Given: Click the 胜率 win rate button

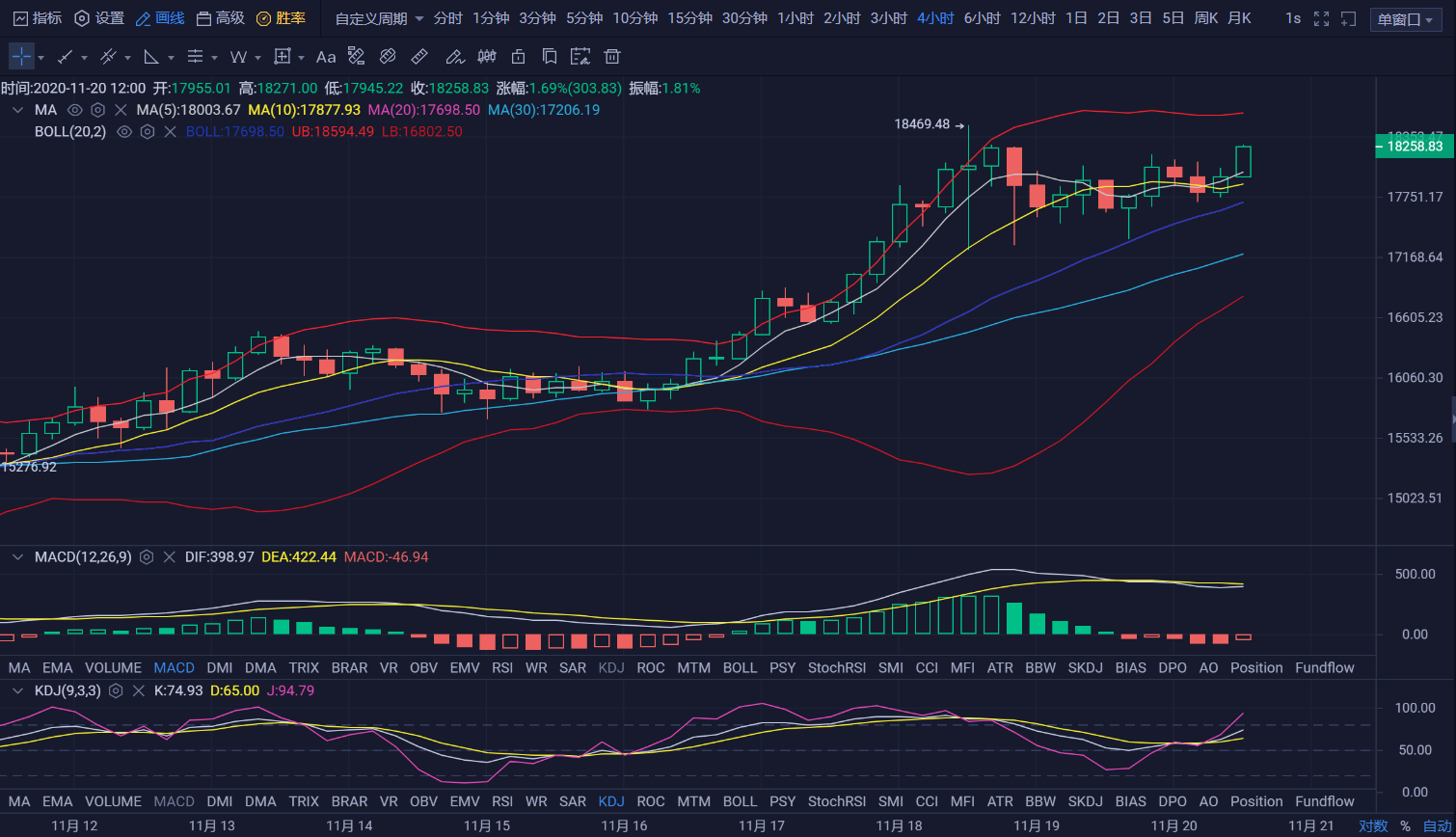Looking at the screenshot, I should pos(282,19).
